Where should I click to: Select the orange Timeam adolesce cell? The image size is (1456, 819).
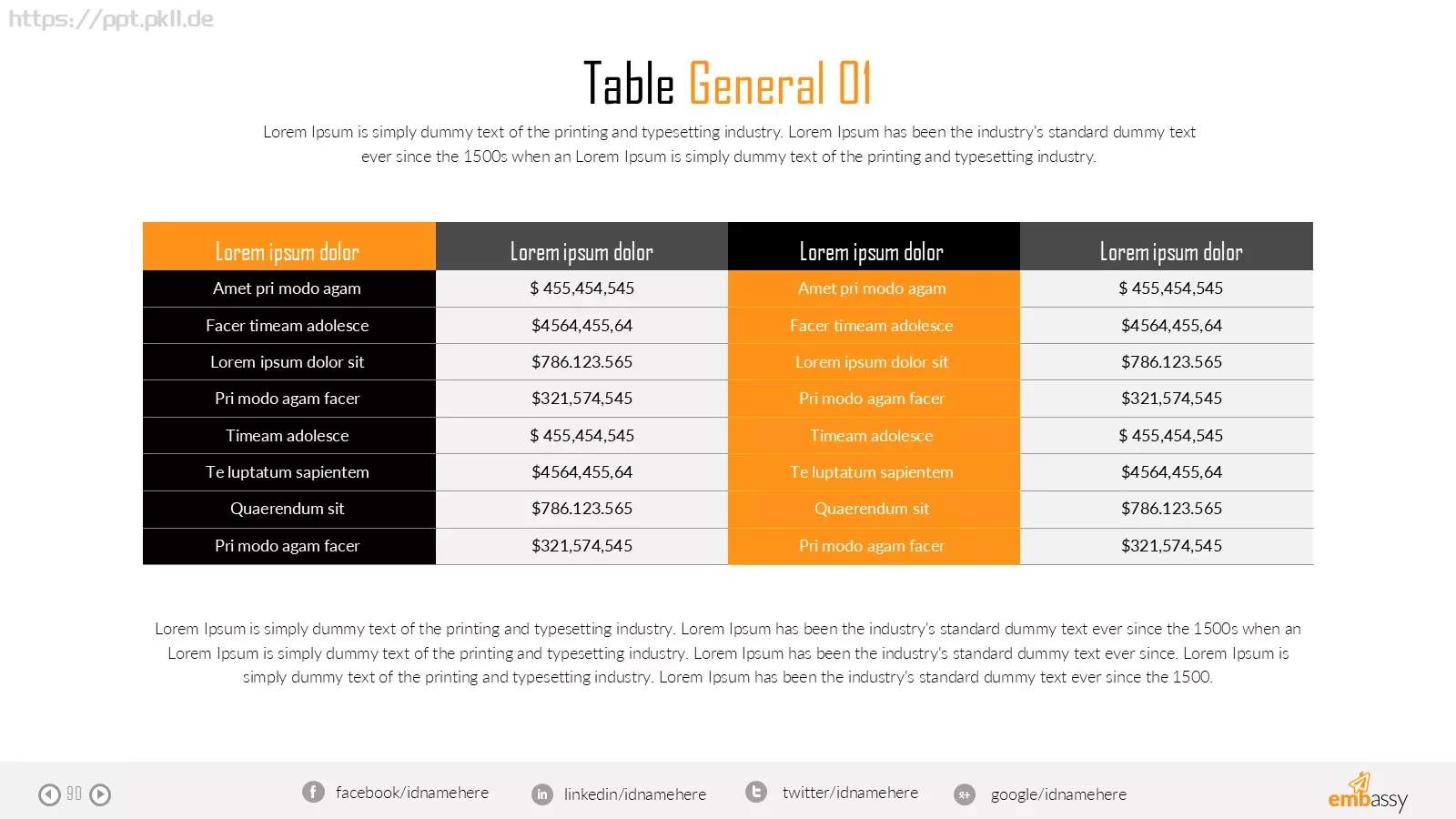click(x=874, y=436)
